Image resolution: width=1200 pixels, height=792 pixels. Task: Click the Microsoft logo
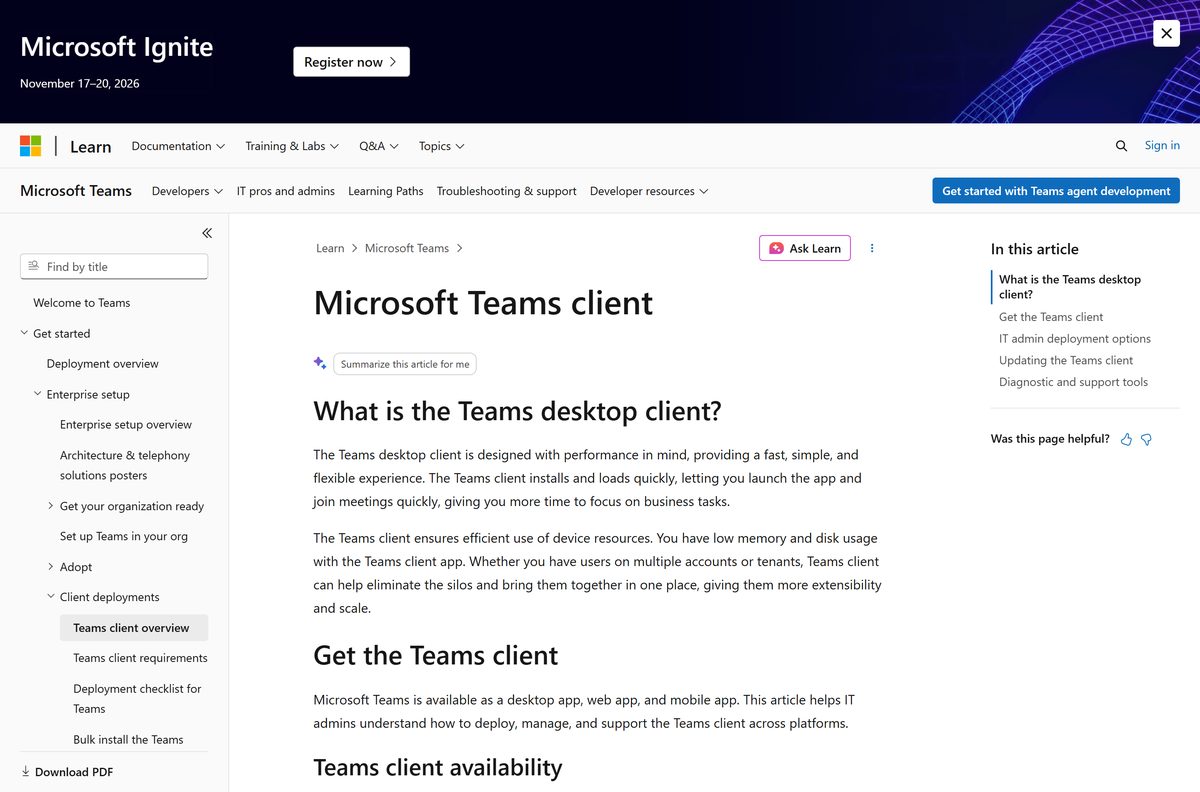[31, 146]
